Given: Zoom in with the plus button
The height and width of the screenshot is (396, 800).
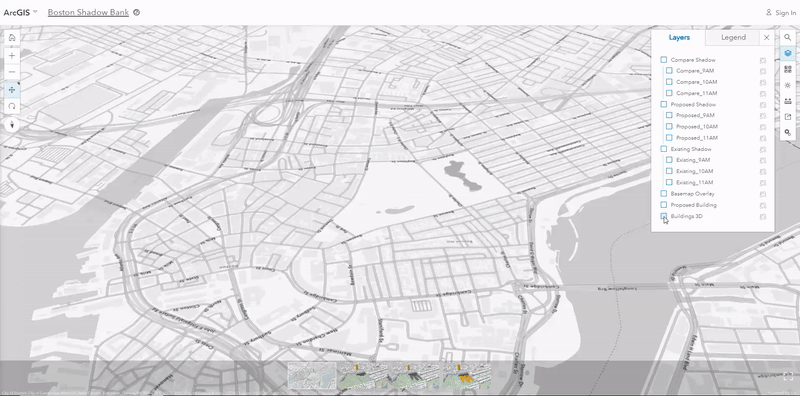Looking at the screenshot, I should pos(12,55).
